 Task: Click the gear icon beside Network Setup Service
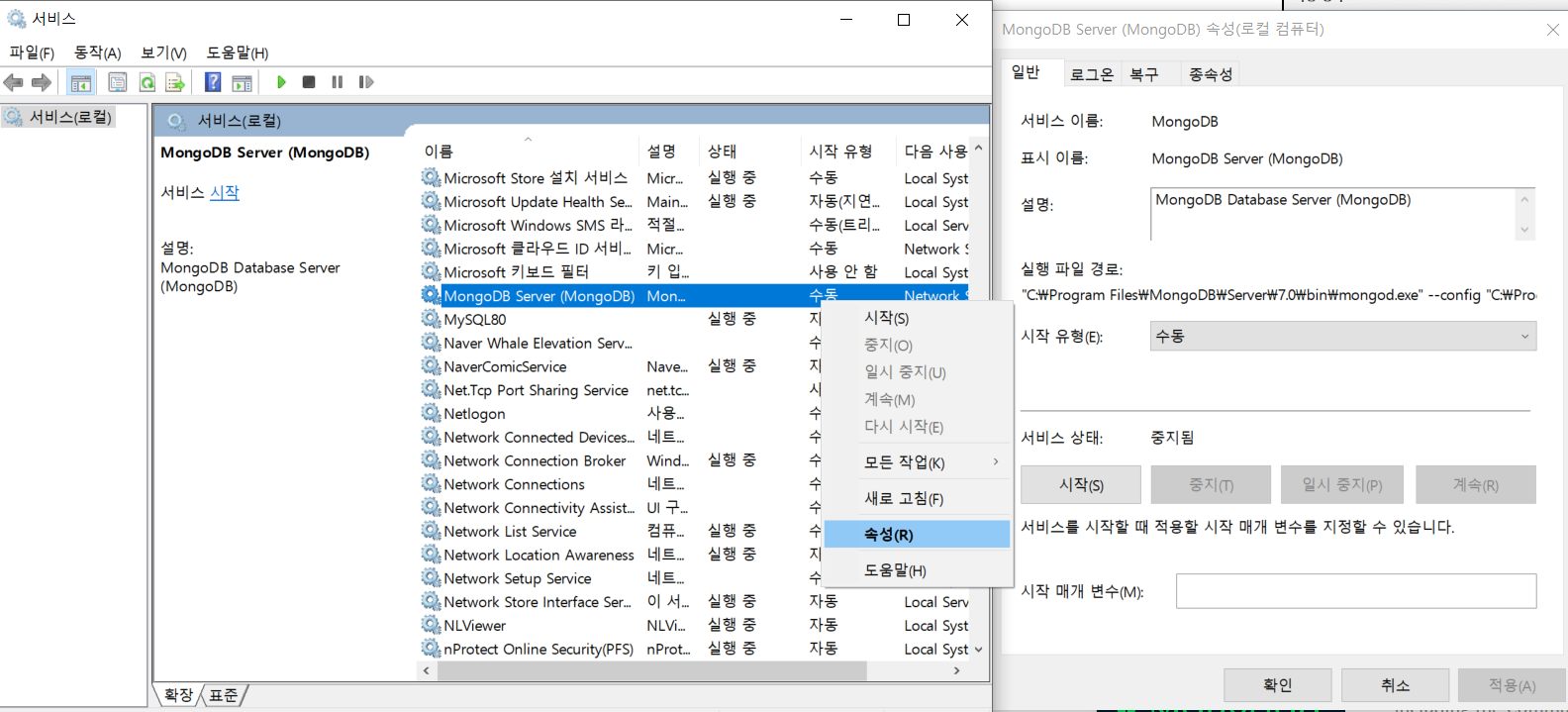click(431, 578)
